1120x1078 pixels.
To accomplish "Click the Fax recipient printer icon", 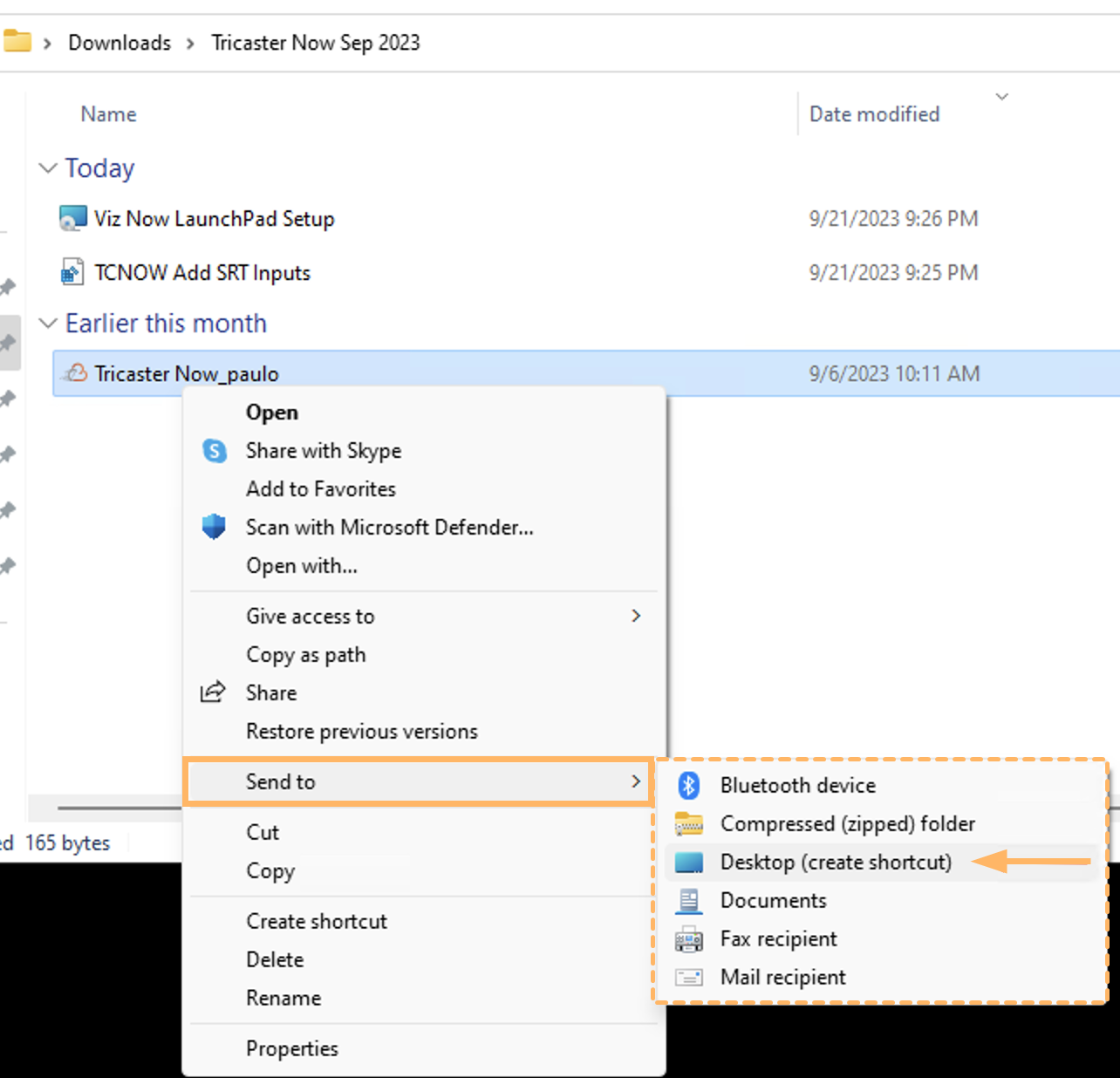I will click(x=689, y=938).
